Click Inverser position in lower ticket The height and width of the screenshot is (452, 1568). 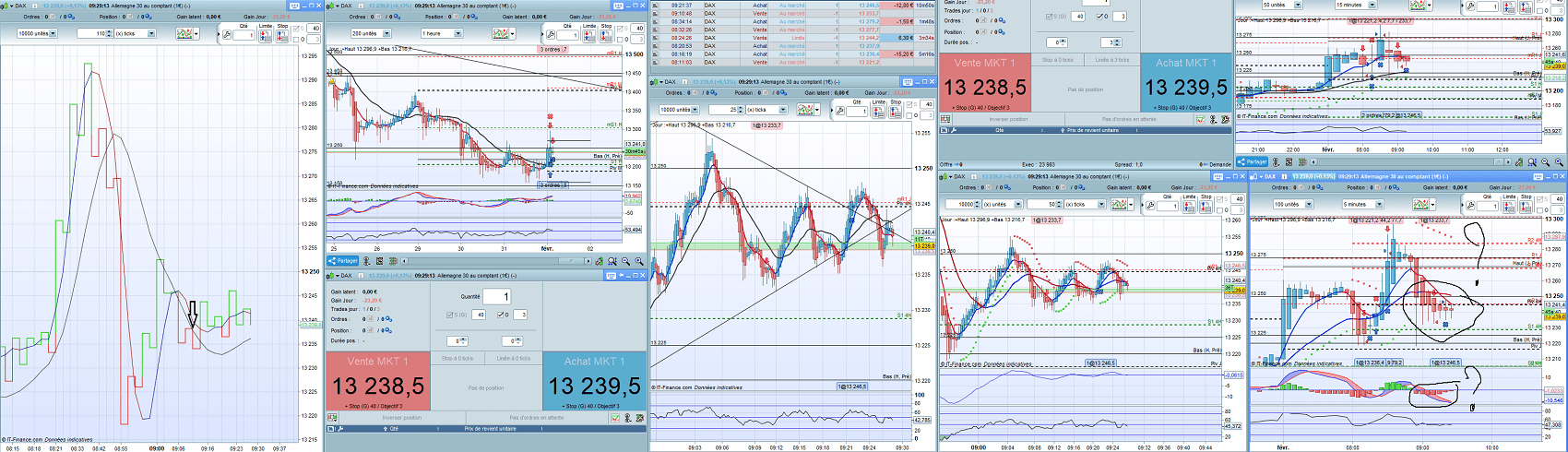pyautogui.click(x=402, y=418)
